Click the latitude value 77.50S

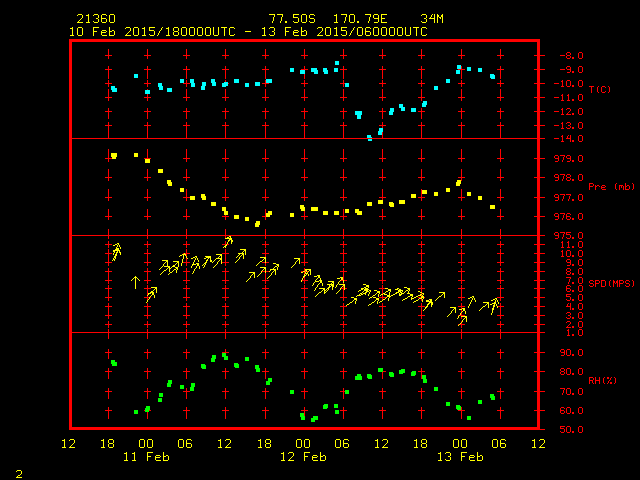tap(289, 19)
